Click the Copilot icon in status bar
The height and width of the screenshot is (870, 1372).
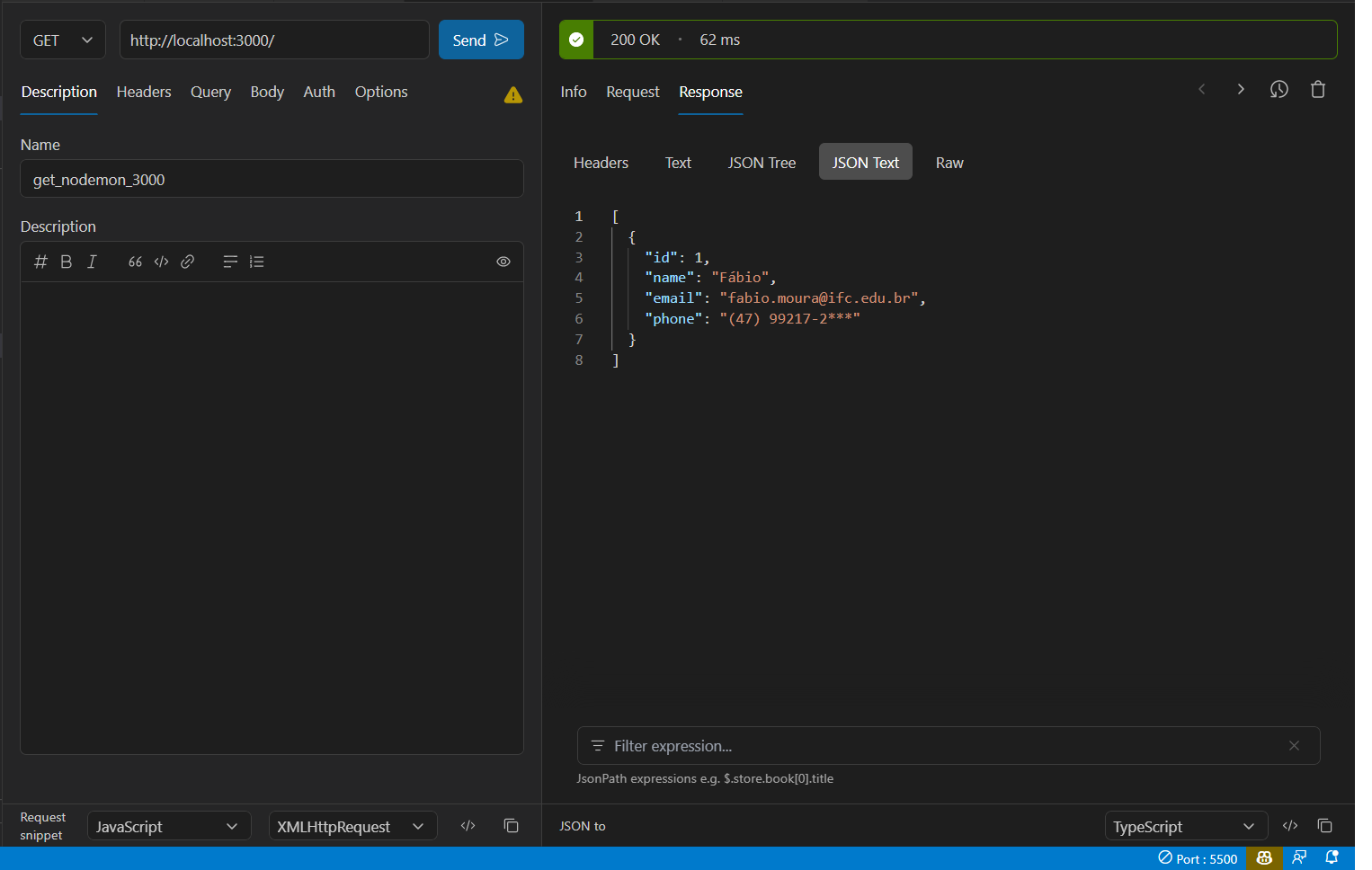[1264, 858]
